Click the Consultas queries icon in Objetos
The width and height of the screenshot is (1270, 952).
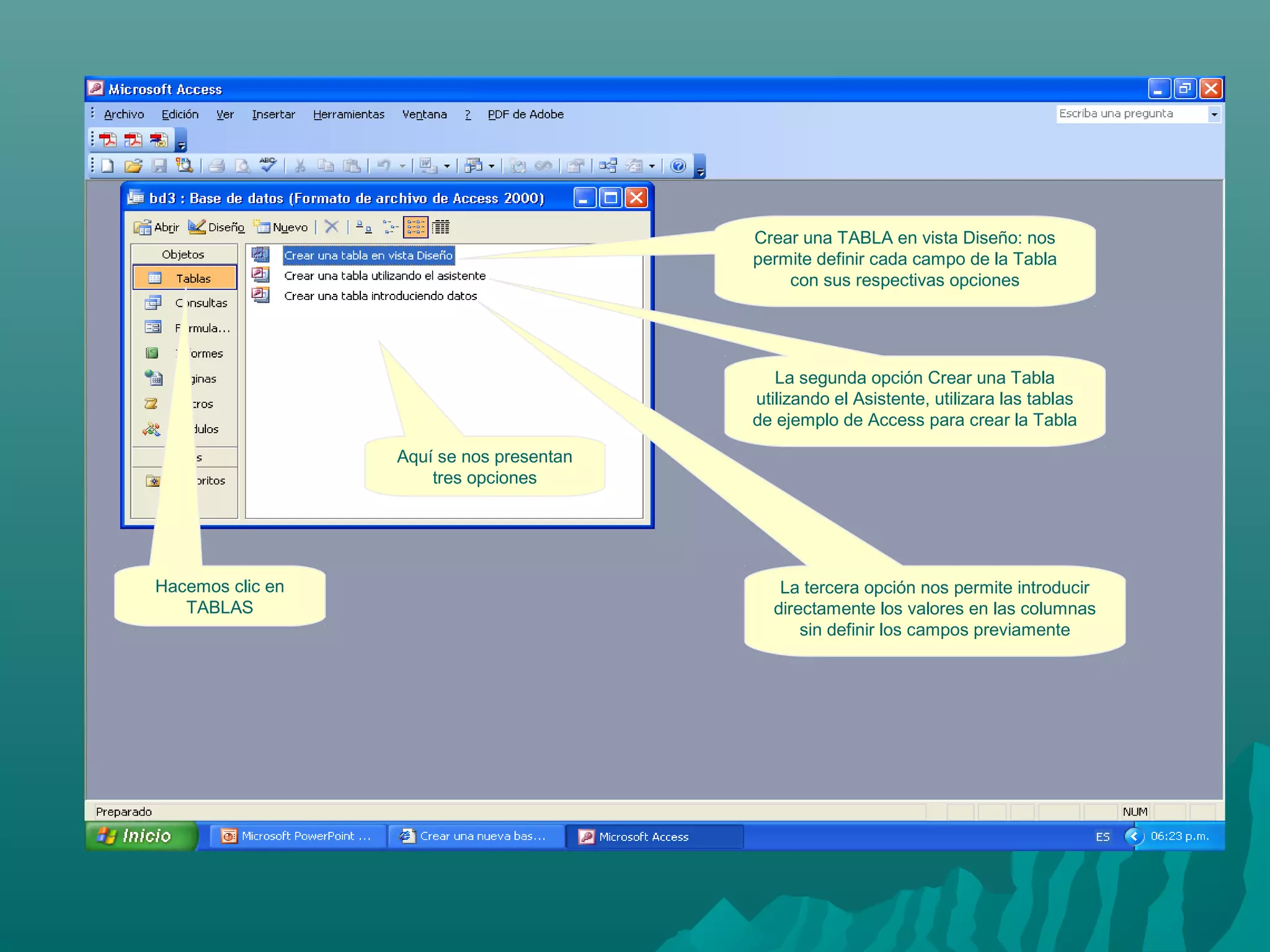click(x=153, y=303)
